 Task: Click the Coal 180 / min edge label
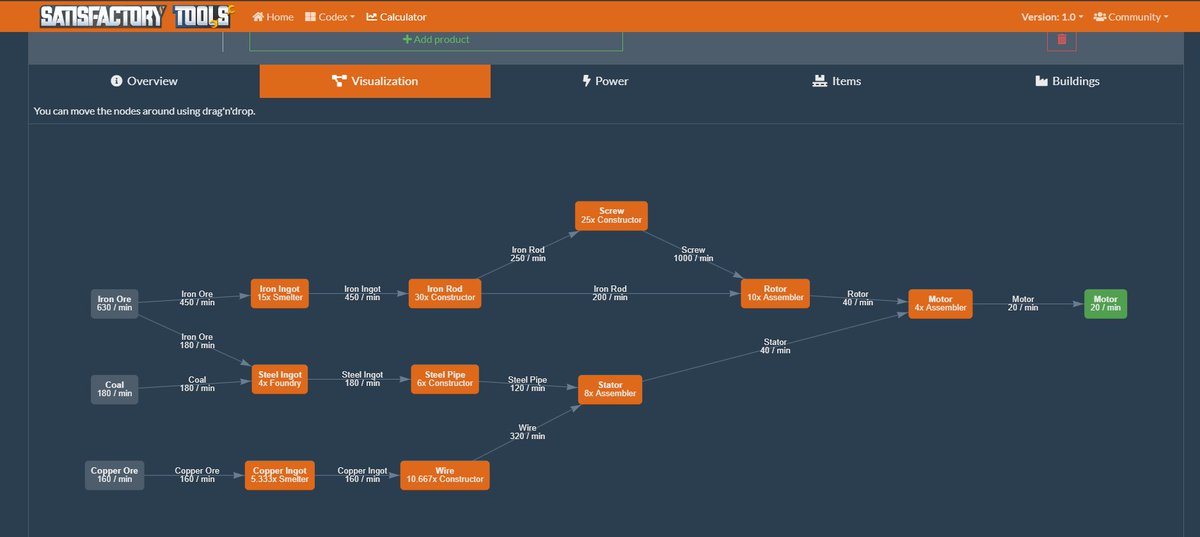click(197, 384)
